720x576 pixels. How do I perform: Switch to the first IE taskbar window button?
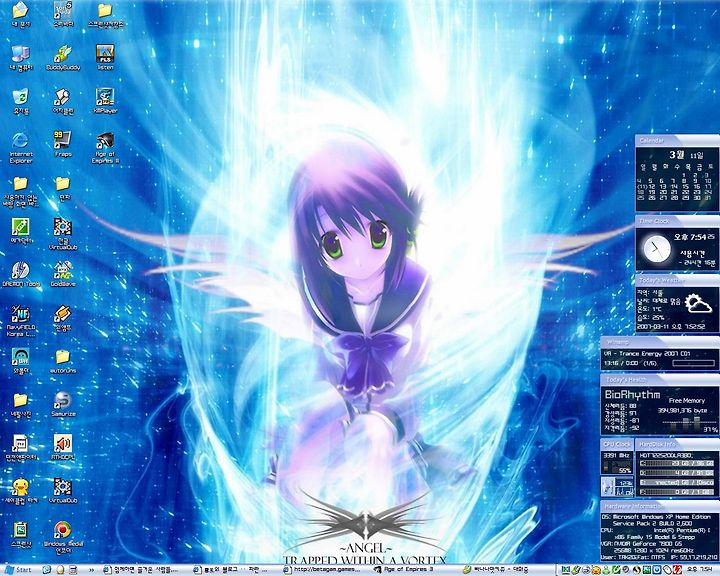143,570
